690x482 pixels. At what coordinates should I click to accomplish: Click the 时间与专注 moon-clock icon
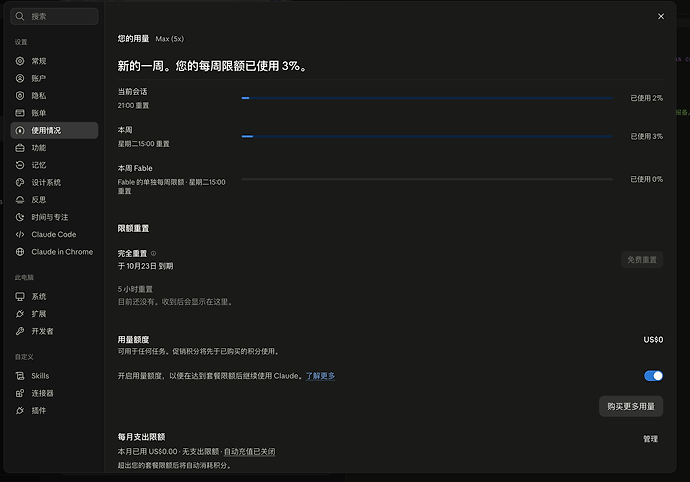pos(20,217)
